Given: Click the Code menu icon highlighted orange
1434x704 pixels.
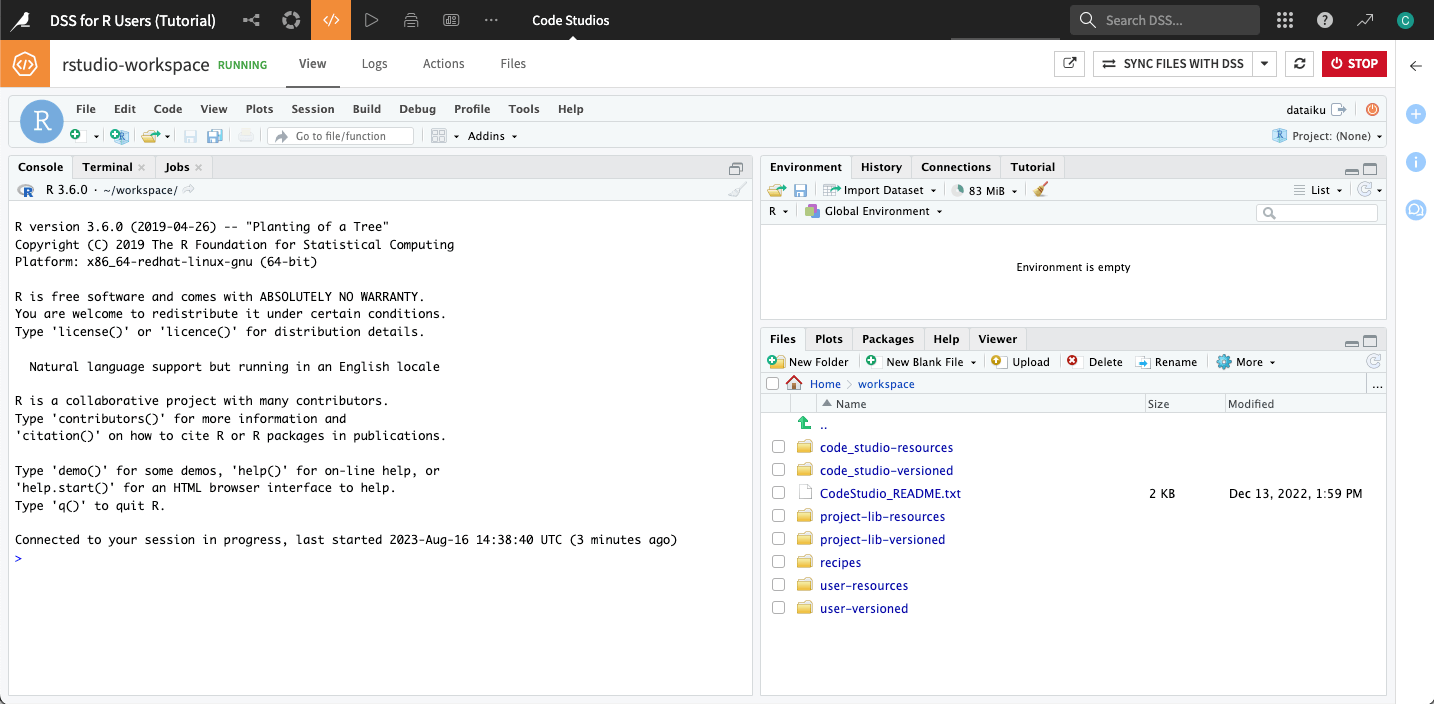Looking at the screenshot, I should pos(331,20).
